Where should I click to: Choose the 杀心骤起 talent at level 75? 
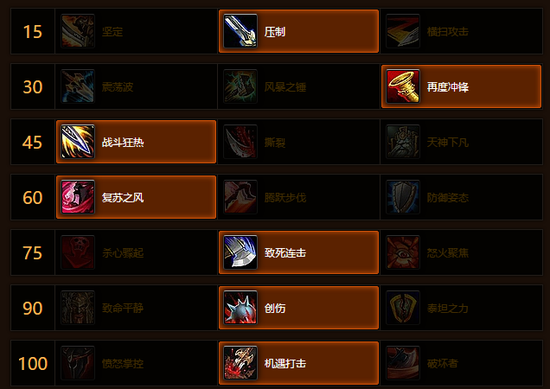[x=136, y=252]
